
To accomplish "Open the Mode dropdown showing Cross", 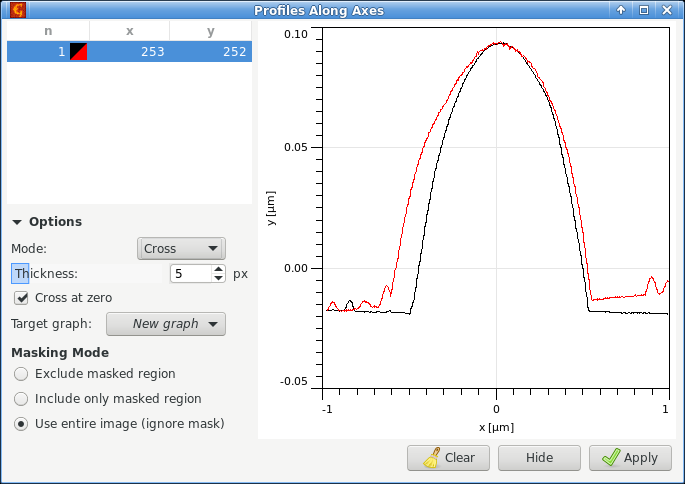I will click(180, 248).
